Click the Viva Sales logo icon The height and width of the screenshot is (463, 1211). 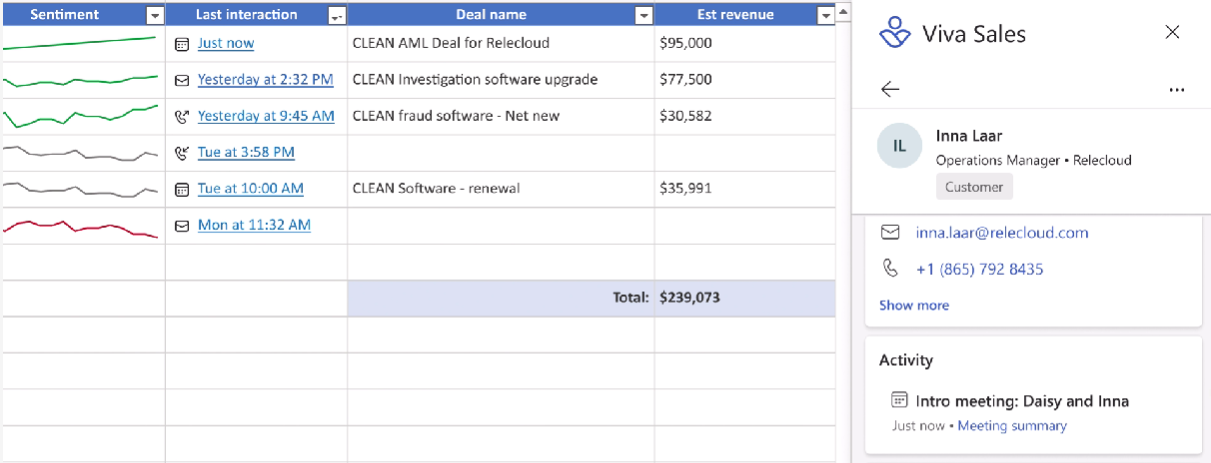pos(895,32)
